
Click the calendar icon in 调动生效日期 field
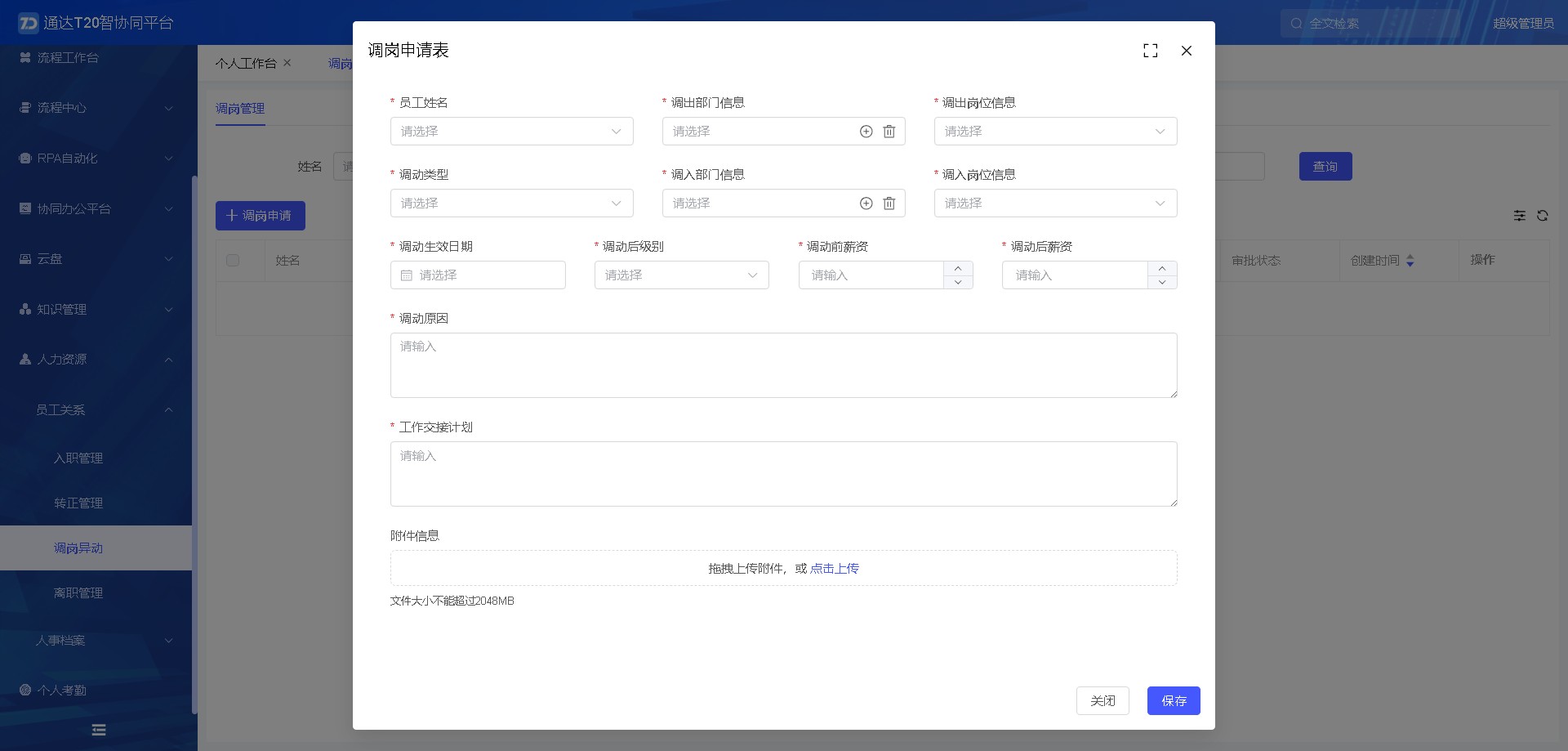click(407, 275)
